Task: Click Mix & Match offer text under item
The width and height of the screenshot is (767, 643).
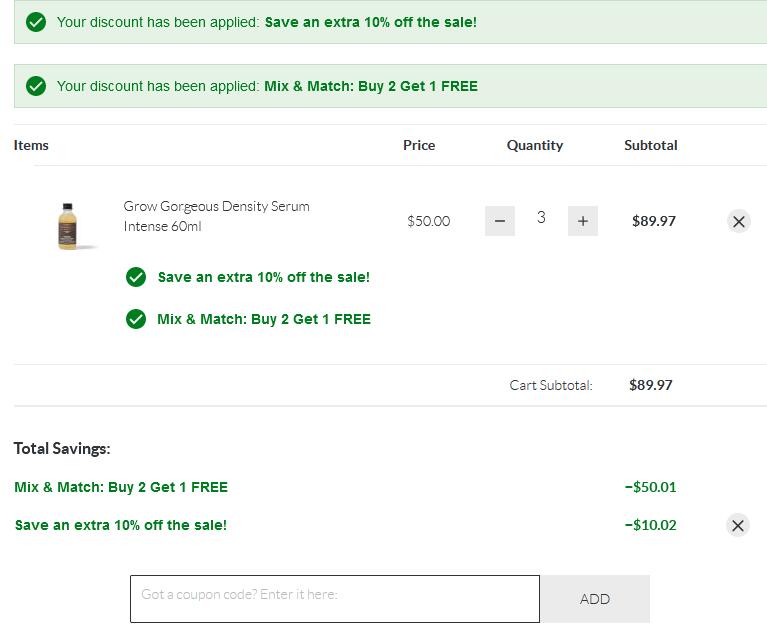Action: pyautogui.click(x=264, y=319)
